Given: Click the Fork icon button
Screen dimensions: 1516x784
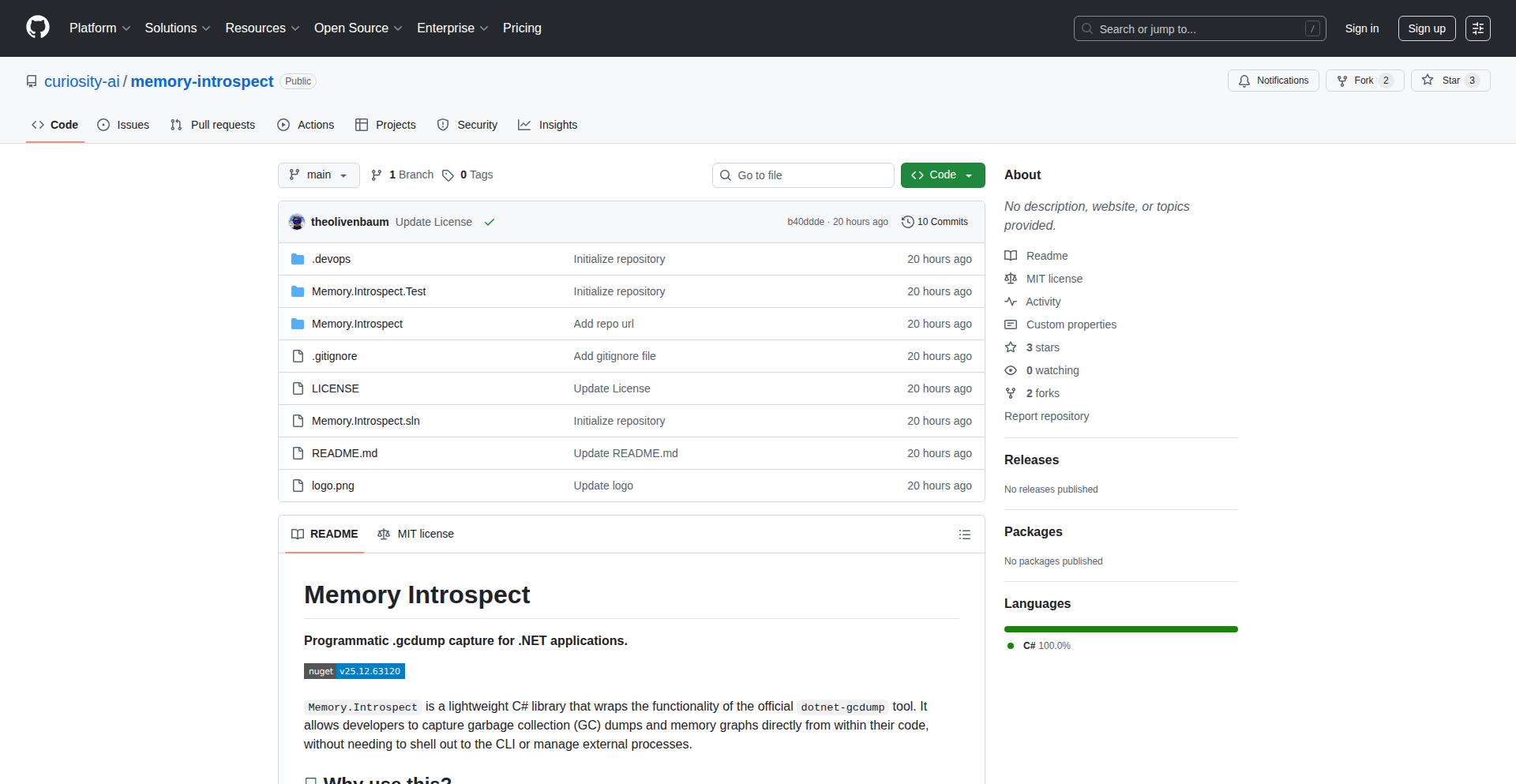Looking at the screenshot, I should 1342,81.
